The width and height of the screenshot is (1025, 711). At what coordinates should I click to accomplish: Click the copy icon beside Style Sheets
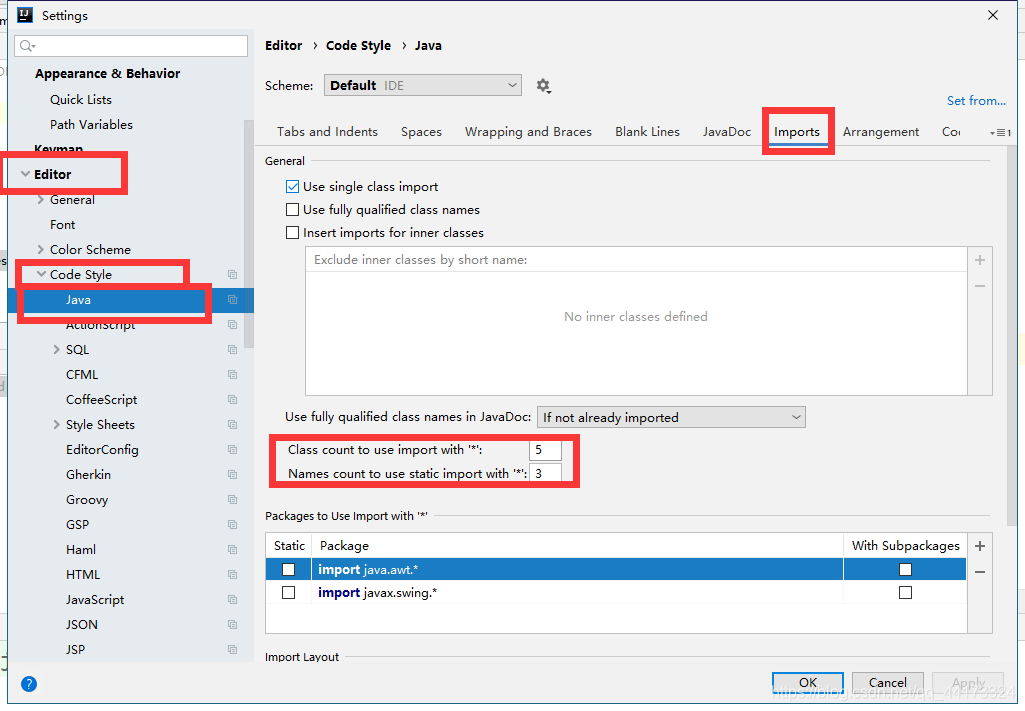pyautogui.click(x=232, y=425)
